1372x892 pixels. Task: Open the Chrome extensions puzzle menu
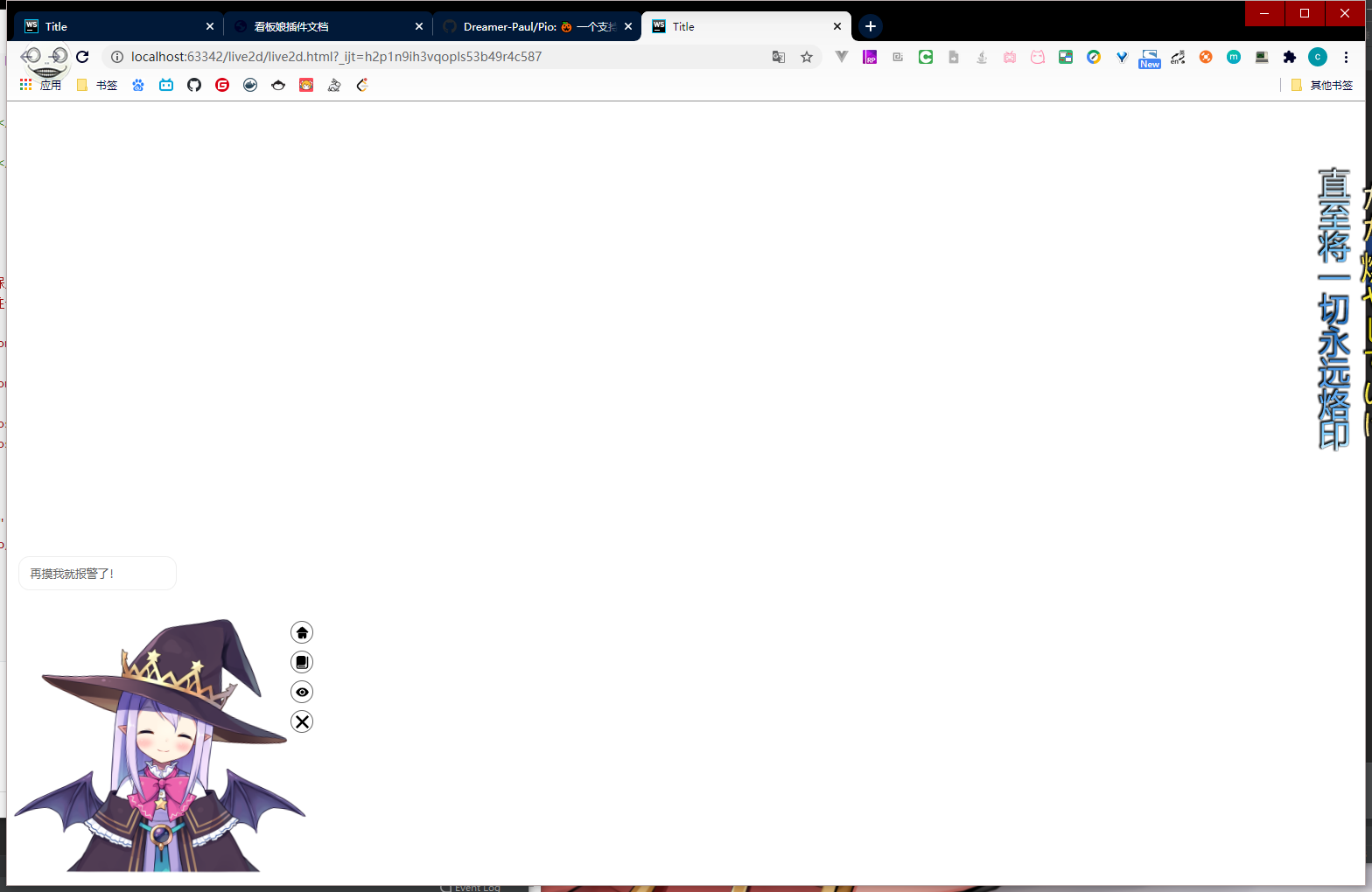pos(1289,57)
